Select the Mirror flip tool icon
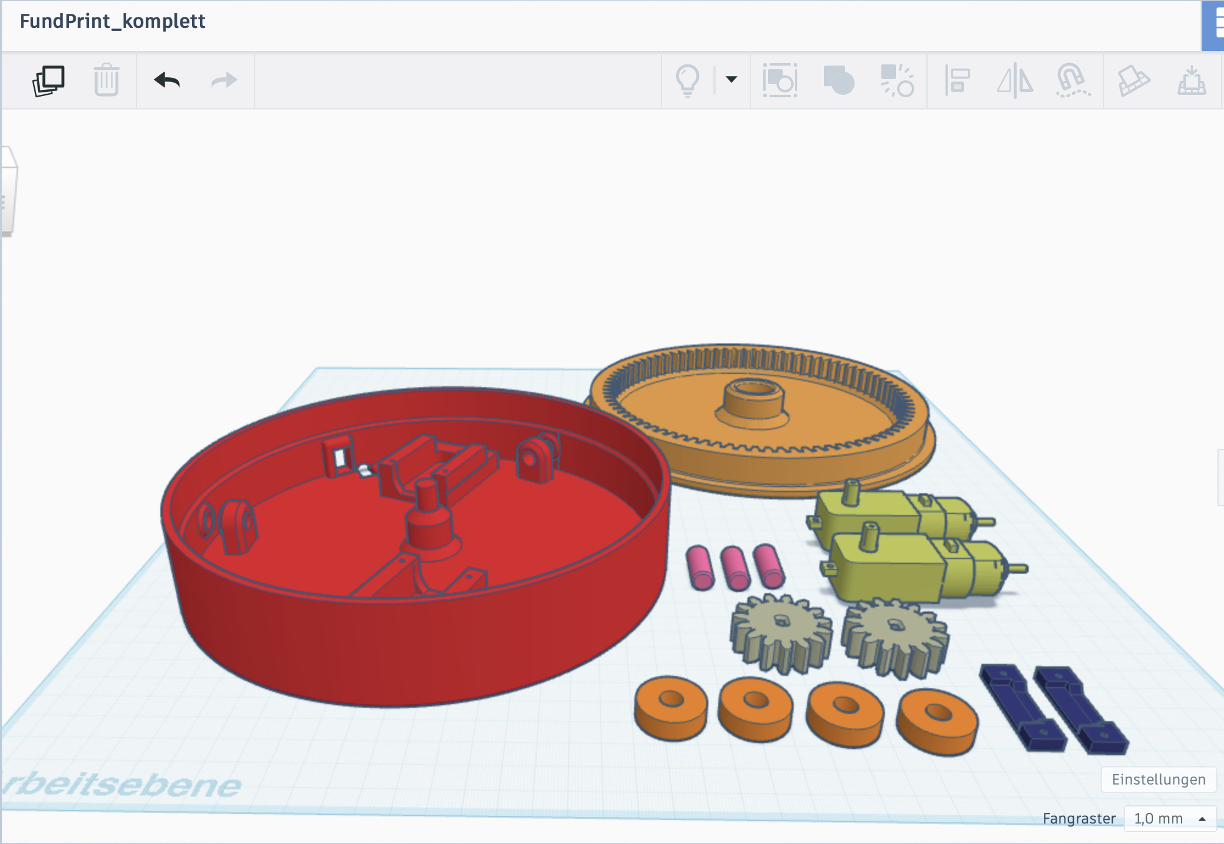 point(1015,80)
